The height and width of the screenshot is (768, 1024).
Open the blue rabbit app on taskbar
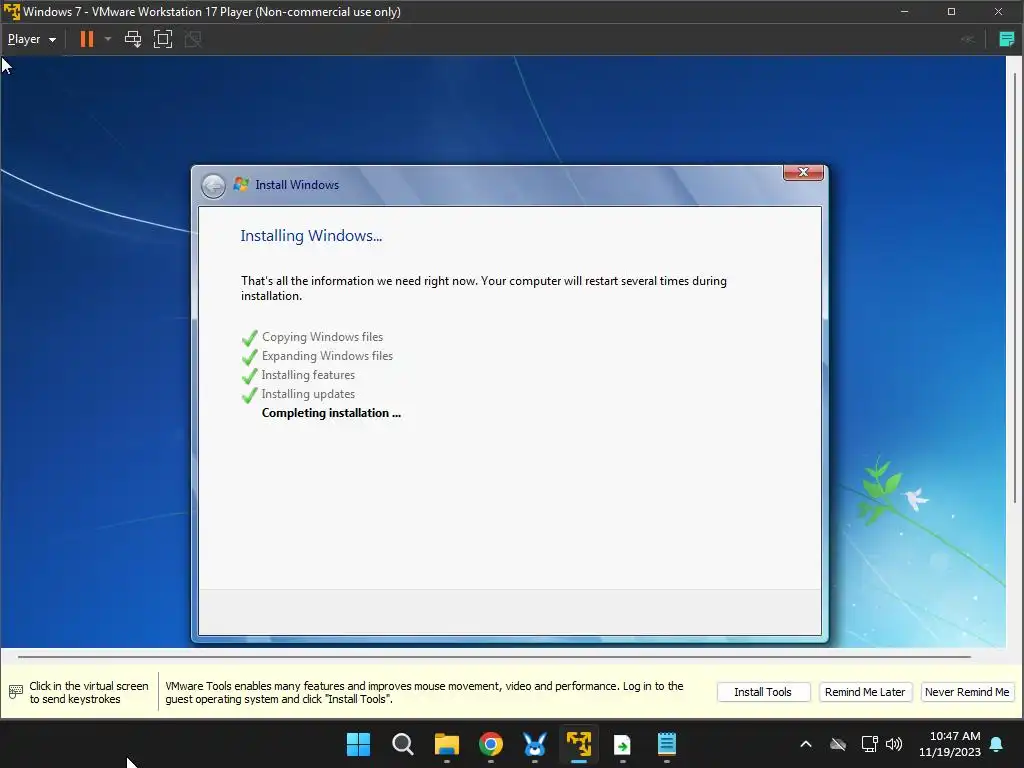pos(534,744)
